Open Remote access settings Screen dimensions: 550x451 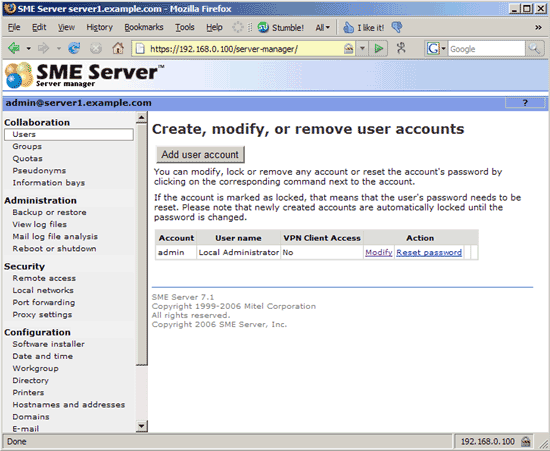coord(44,278)
